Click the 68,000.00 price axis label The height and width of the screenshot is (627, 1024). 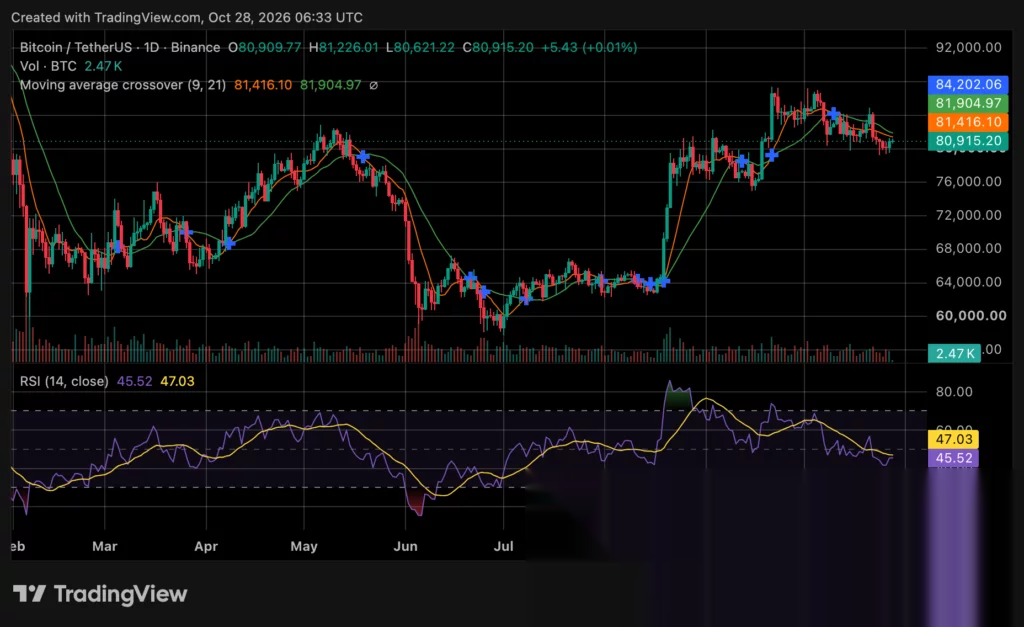tap(968, 248)
